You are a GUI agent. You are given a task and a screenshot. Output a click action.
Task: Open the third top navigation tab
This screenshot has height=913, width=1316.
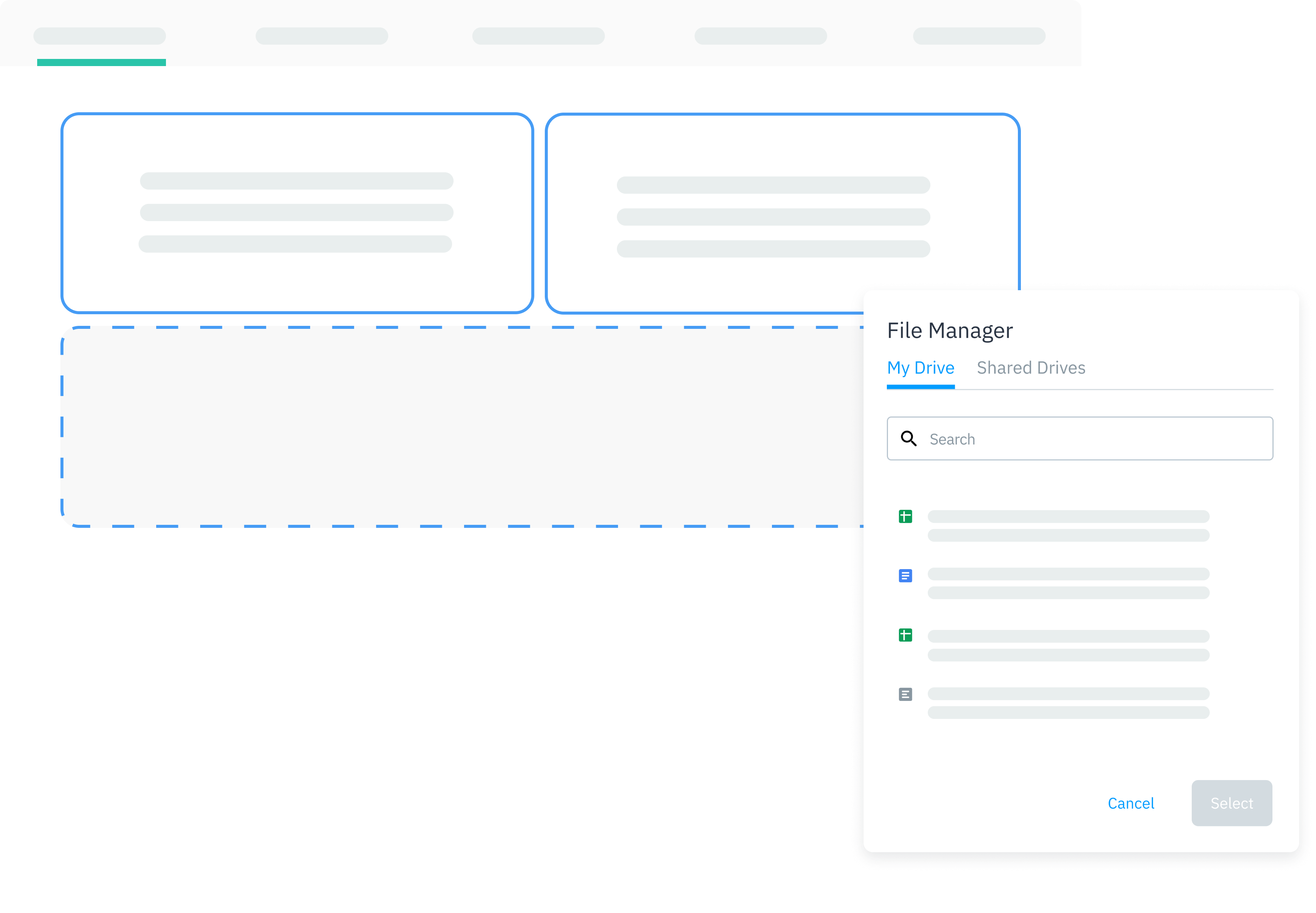pyautogui.click(x=538, y=36)
